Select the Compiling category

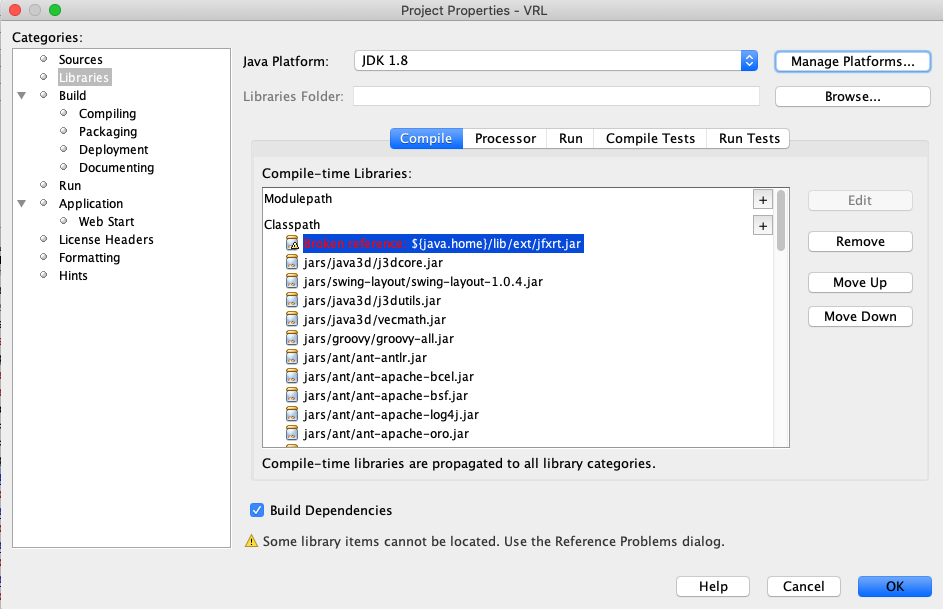click(x=108, y=114)
